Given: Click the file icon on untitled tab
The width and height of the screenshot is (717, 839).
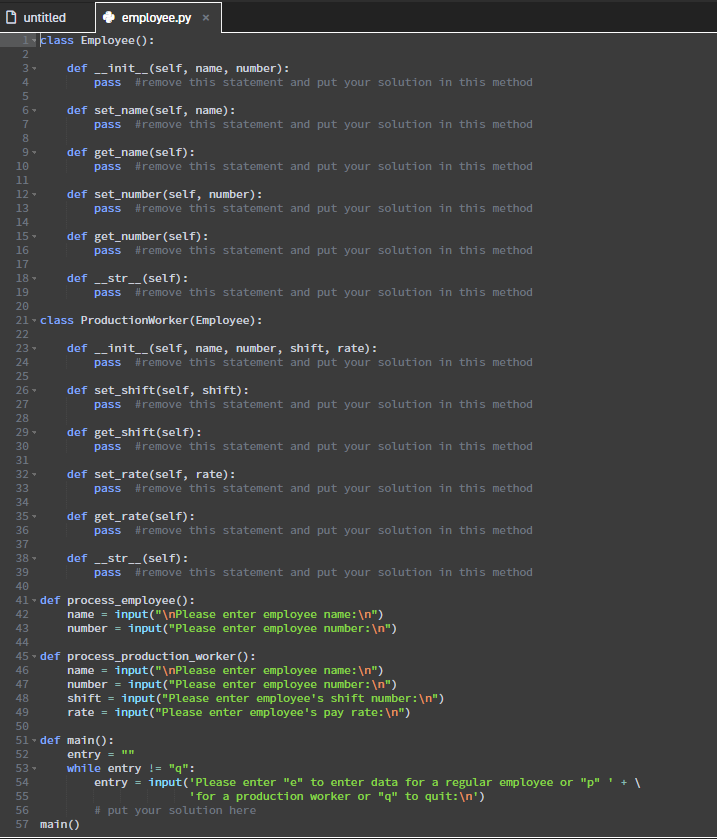Looking at the screenshot, I should coord(11,18).
